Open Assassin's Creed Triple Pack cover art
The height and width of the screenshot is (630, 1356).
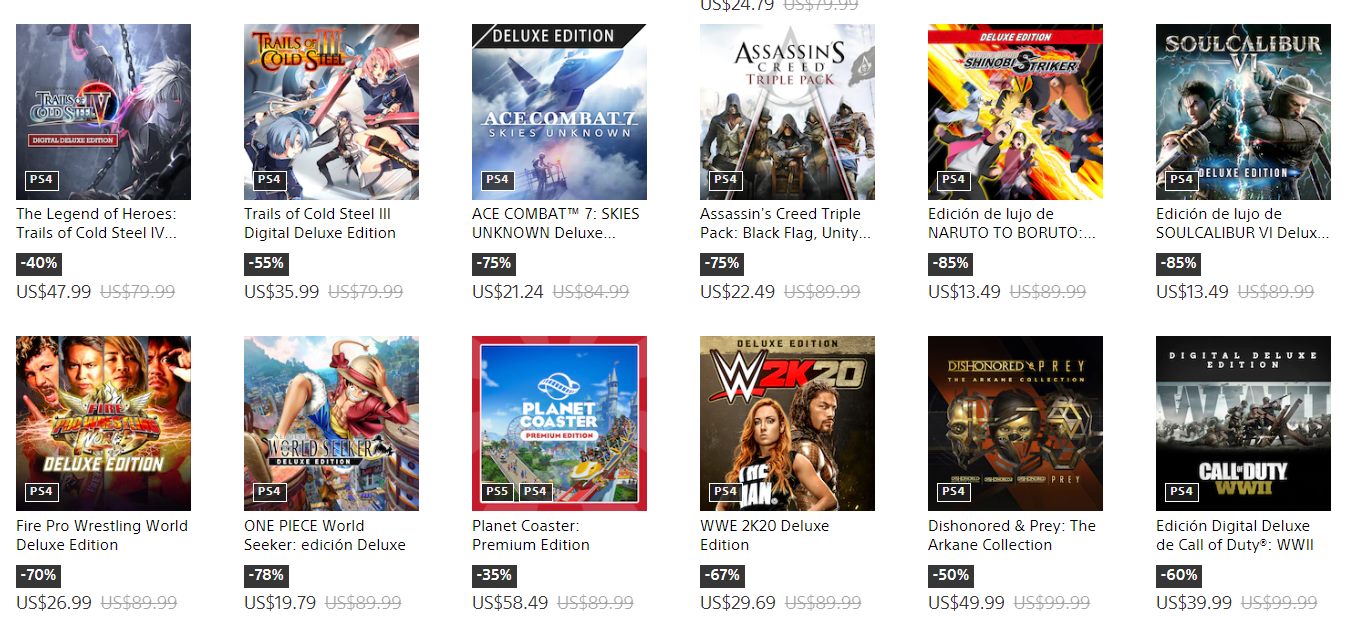point(787,112)
